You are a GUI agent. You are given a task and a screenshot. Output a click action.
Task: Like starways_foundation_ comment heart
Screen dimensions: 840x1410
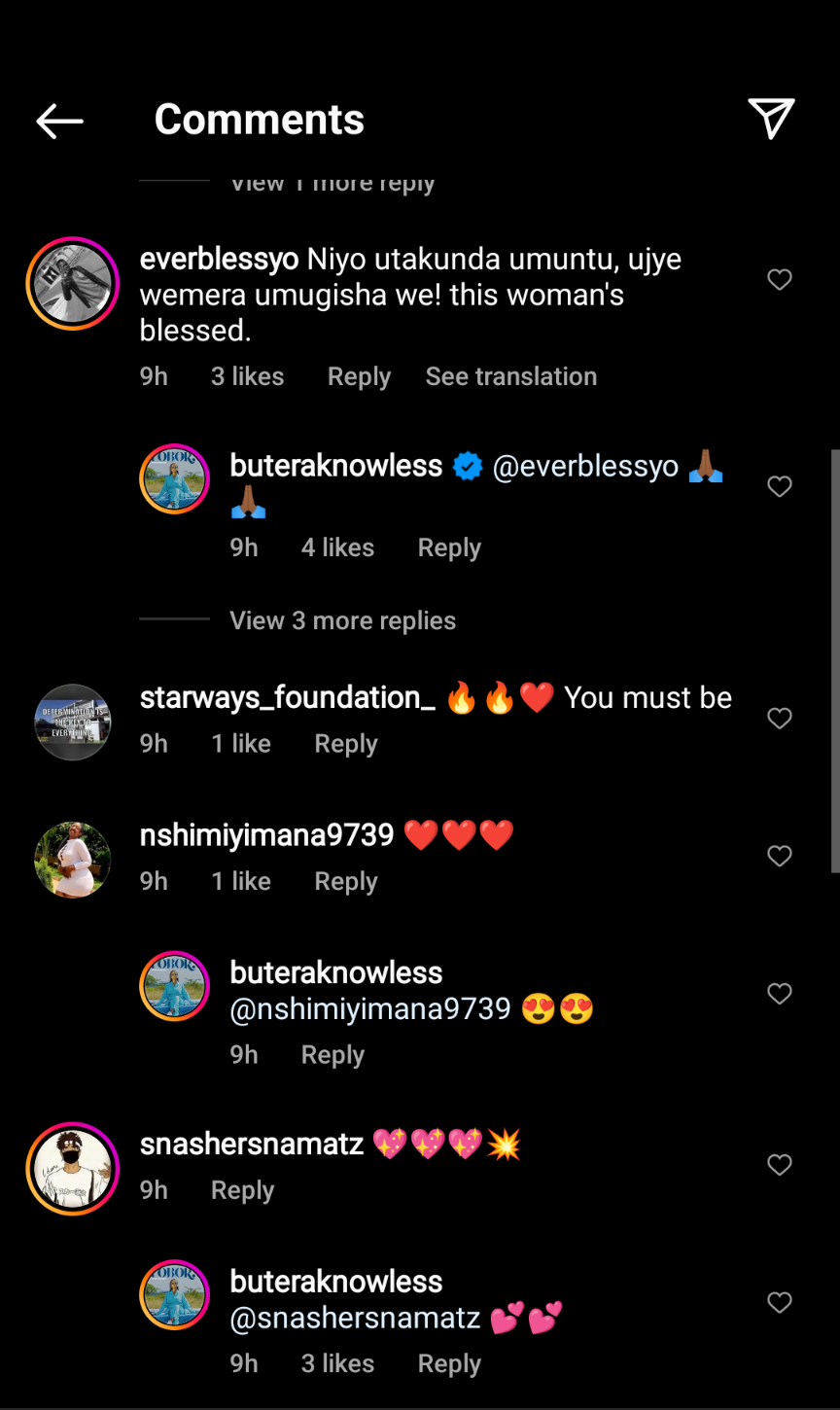tap(780, 719)
